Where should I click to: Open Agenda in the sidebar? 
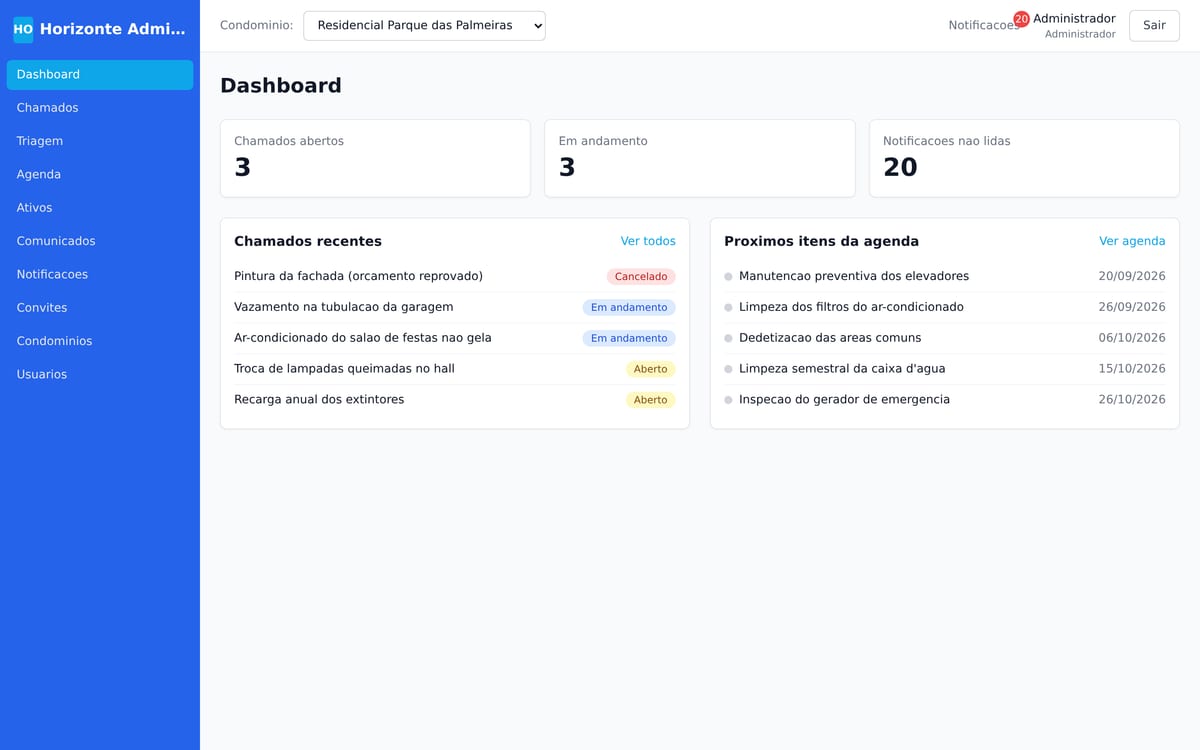point(100,175)
